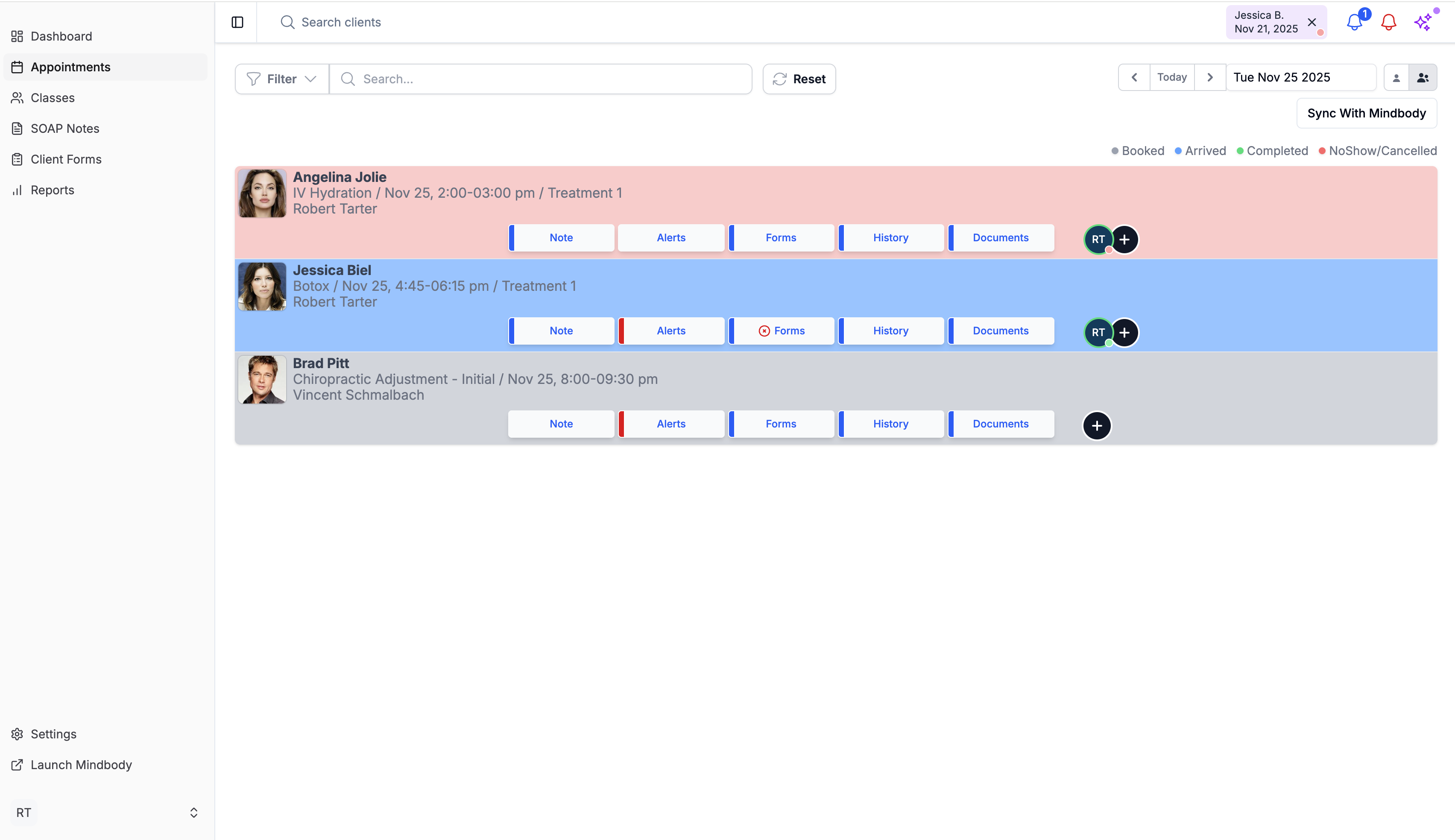Go to previous day with left arrow

coord(1134,77)
